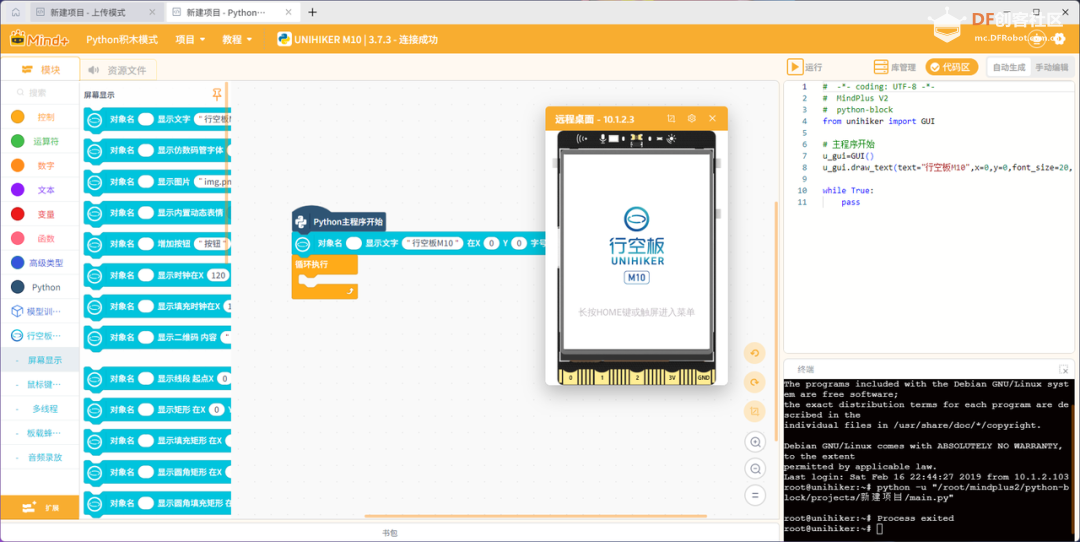Switch to the 资源文件 tab
The image size is (1080, 542).
click(118, 70)
